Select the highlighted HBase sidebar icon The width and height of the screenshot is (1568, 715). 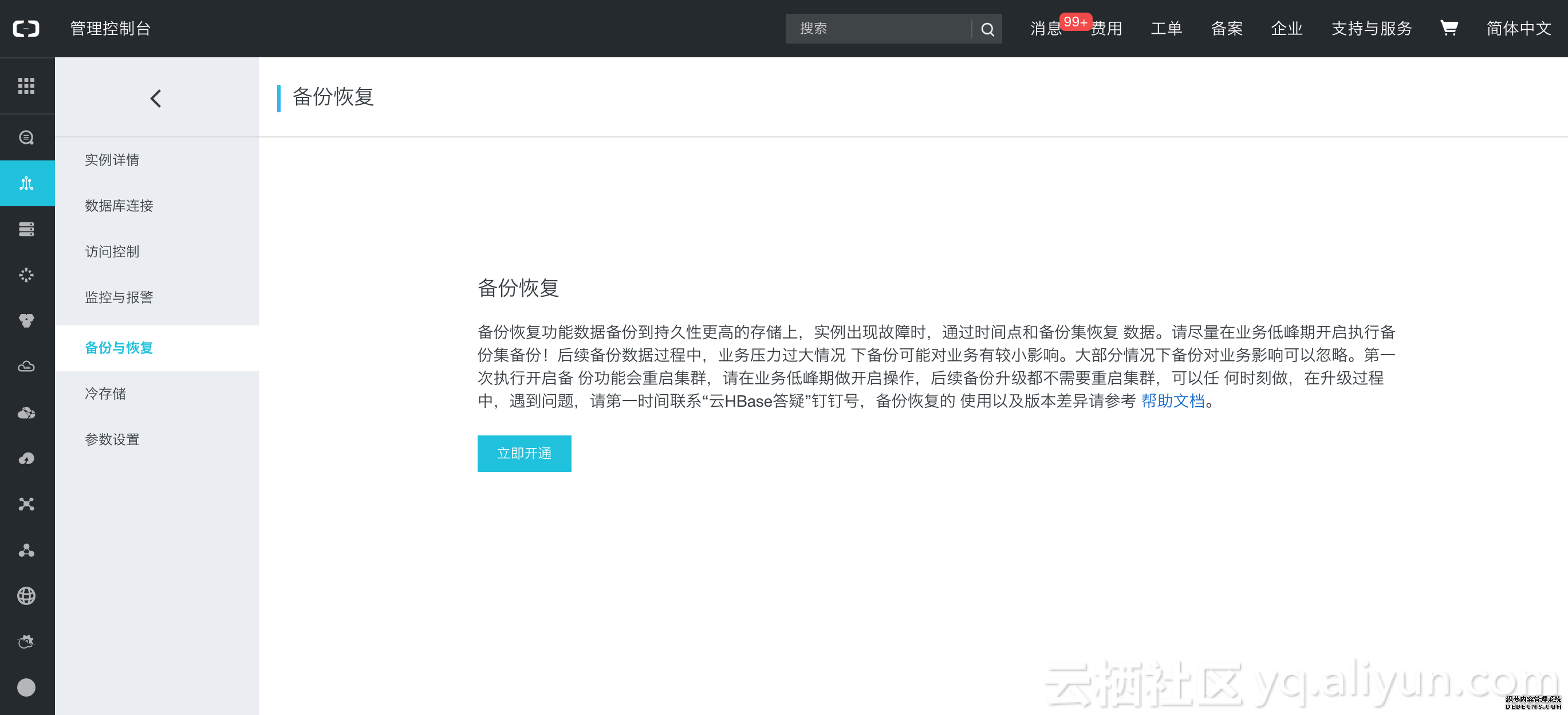(x=26, y=183)
